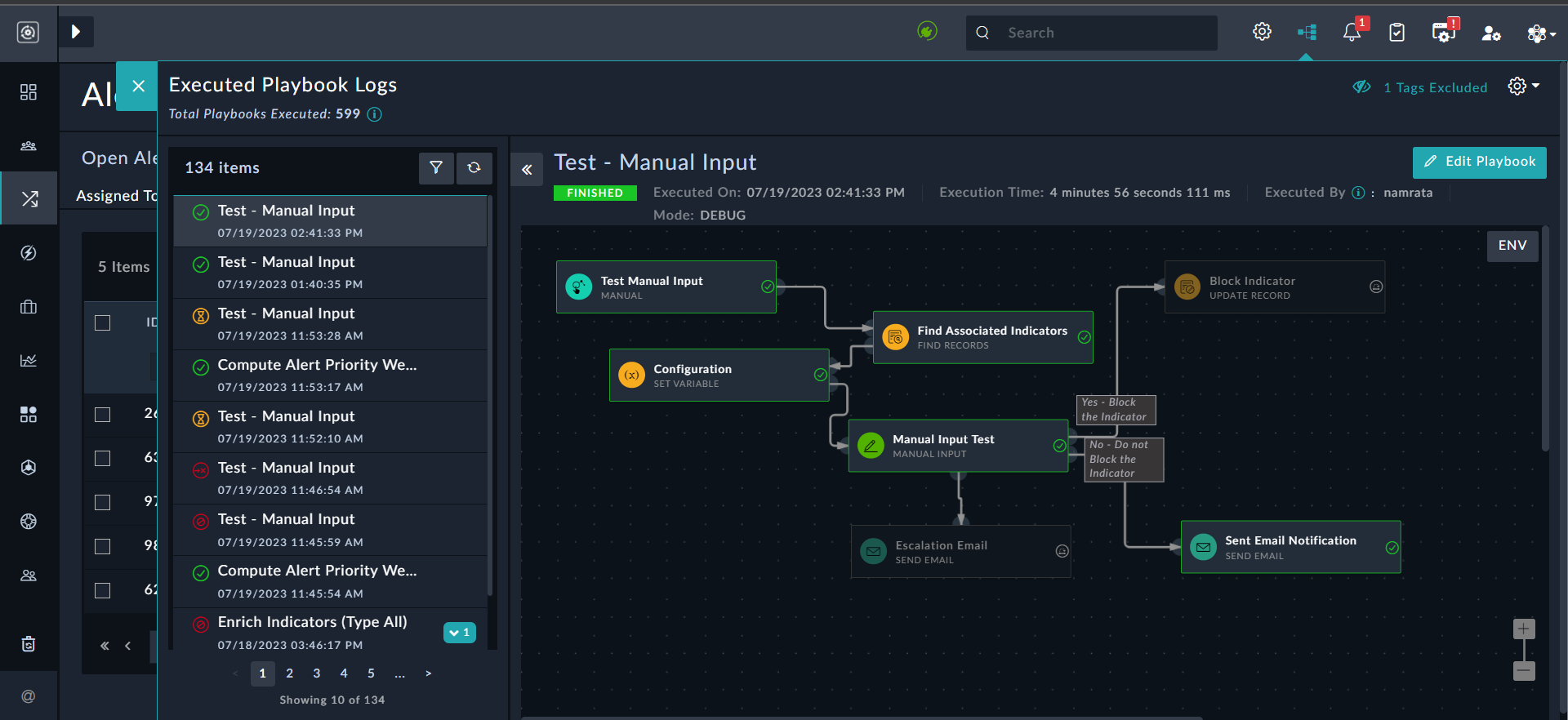Toggle the select-all checkbox in the table header
Image resolution: width=1568 pixels, height=720 pixels.
click(x=103, y=322)
